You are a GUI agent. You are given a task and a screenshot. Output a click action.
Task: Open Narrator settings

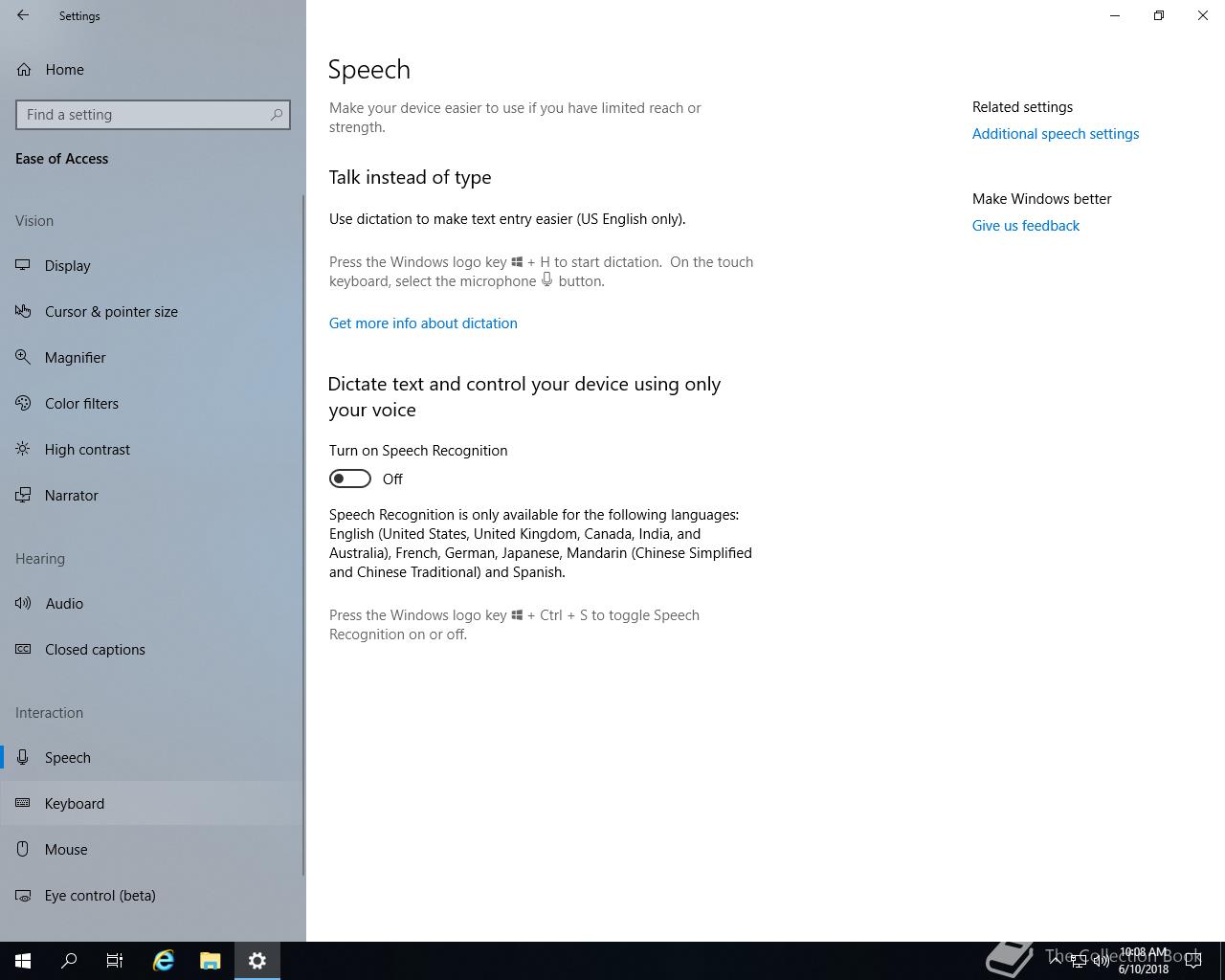click(x=153, y=496)
